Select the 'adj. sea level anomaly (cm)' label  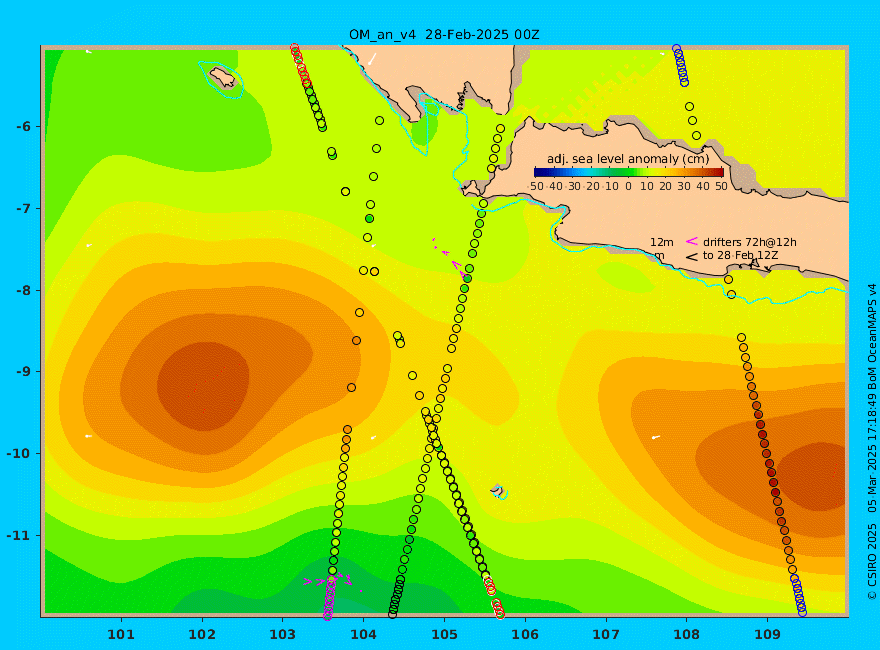click(x=628, y=159)
